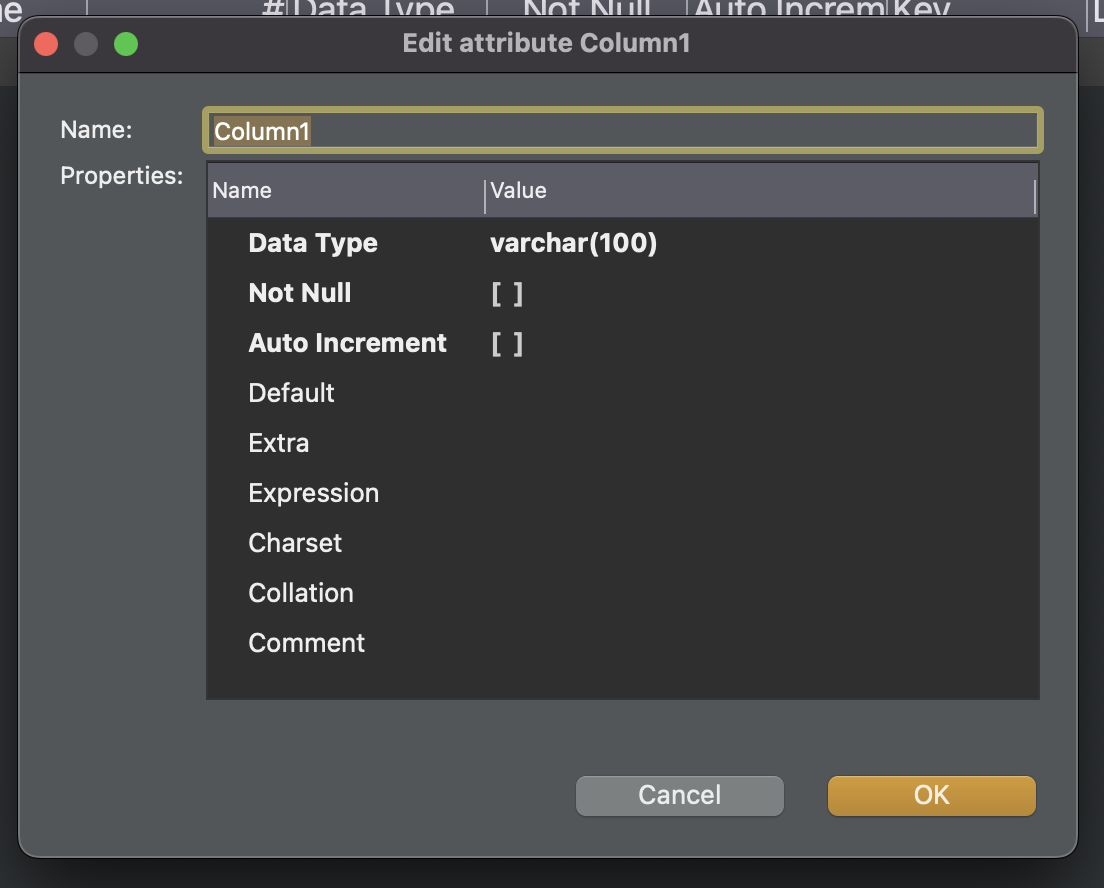Select the Data Type property row
Screen dimensions: 1104x888
622,243
